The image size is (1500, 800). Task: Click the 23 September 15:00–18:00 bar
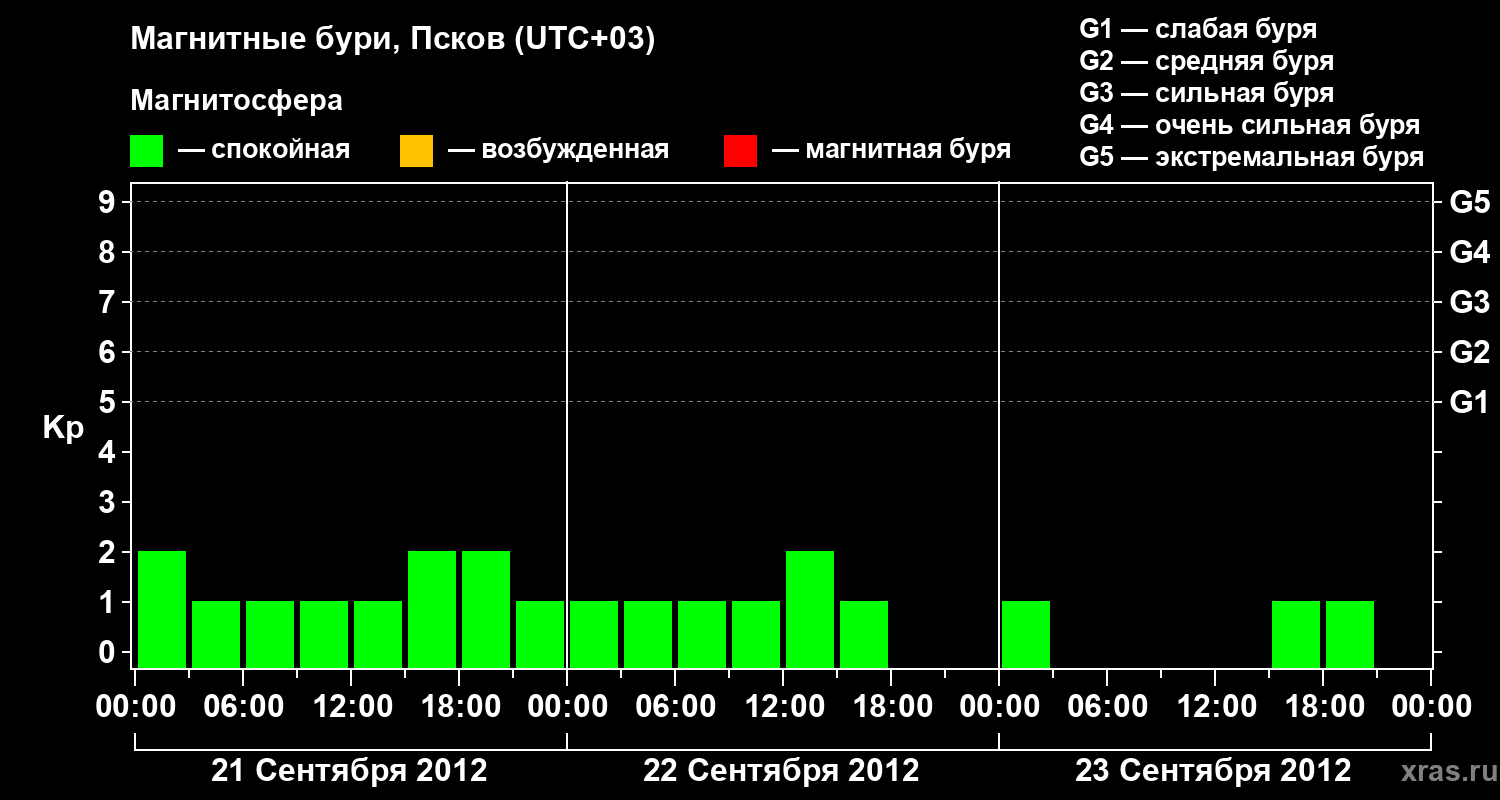click(1296, 634)
